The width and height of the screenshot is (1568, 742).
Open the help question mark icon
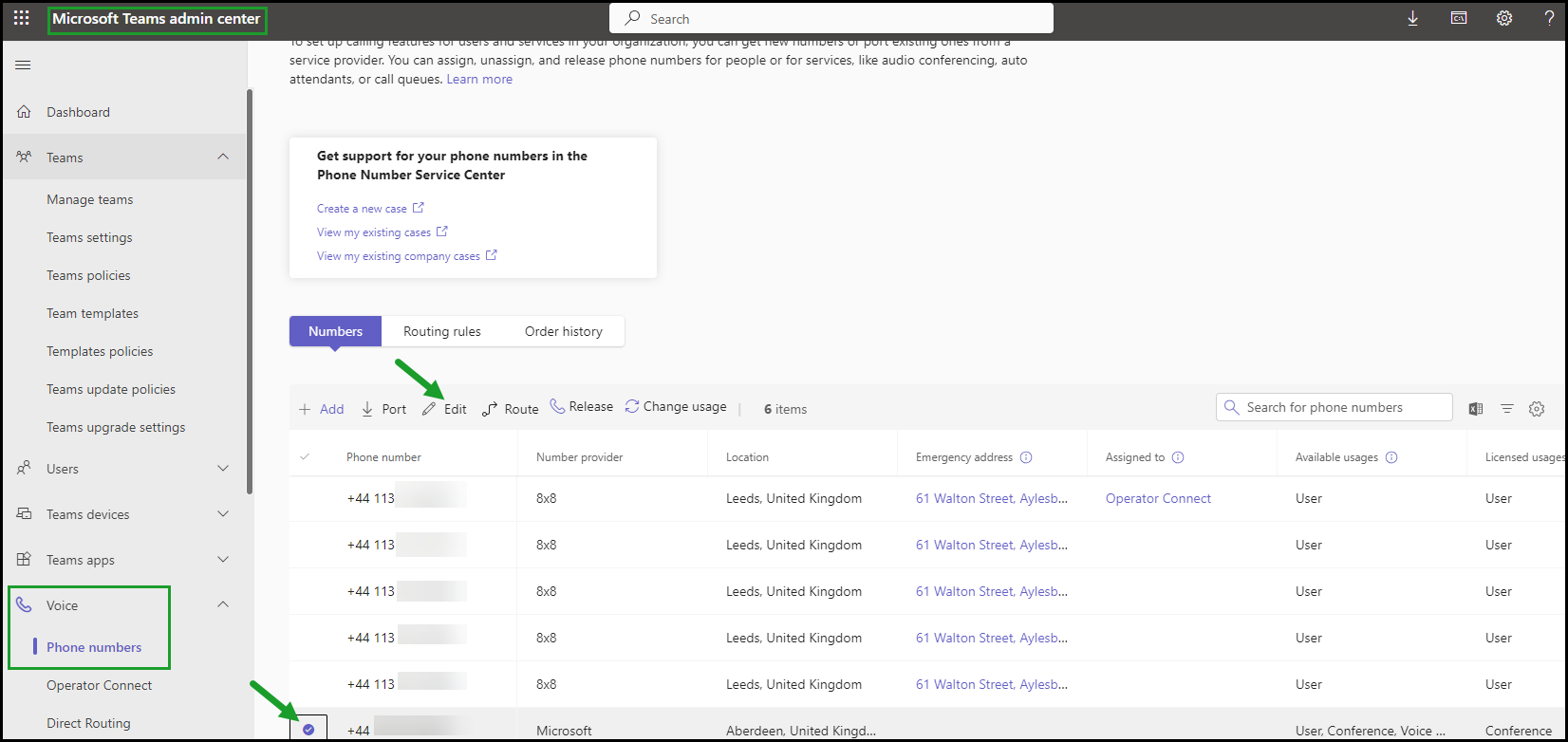coord(1549,18)
